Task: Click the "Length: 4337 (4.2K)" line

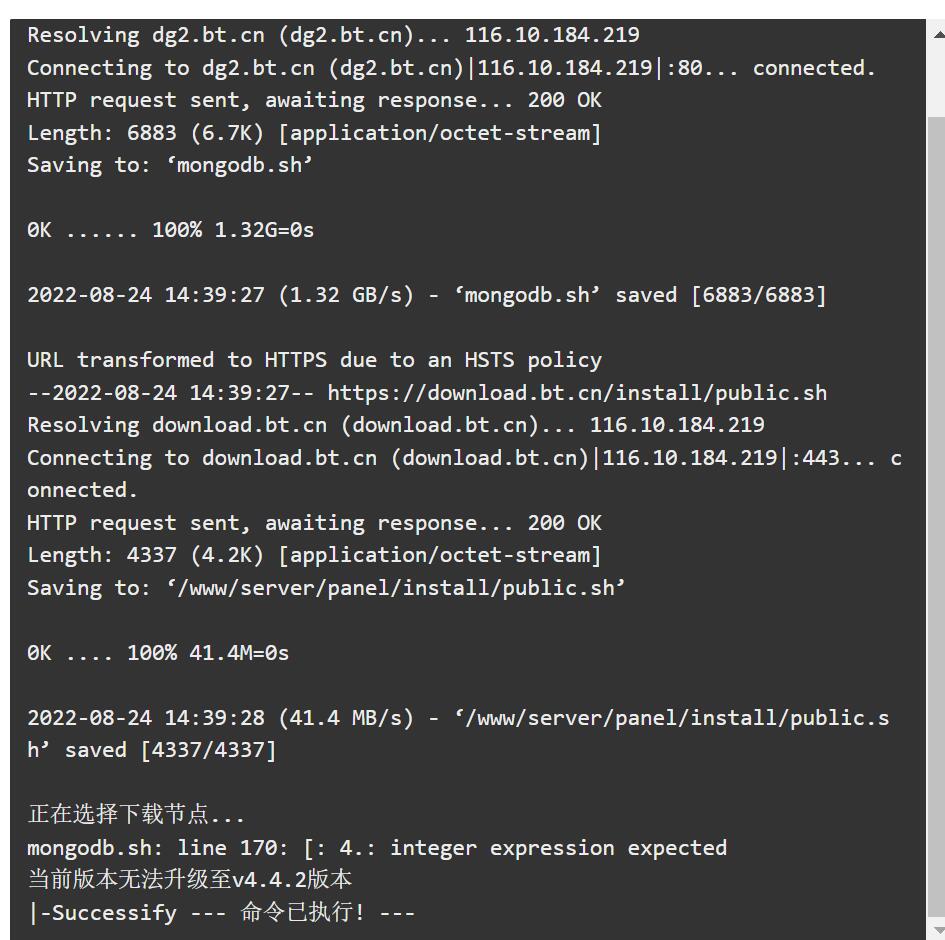Action: tap(314, 555)
